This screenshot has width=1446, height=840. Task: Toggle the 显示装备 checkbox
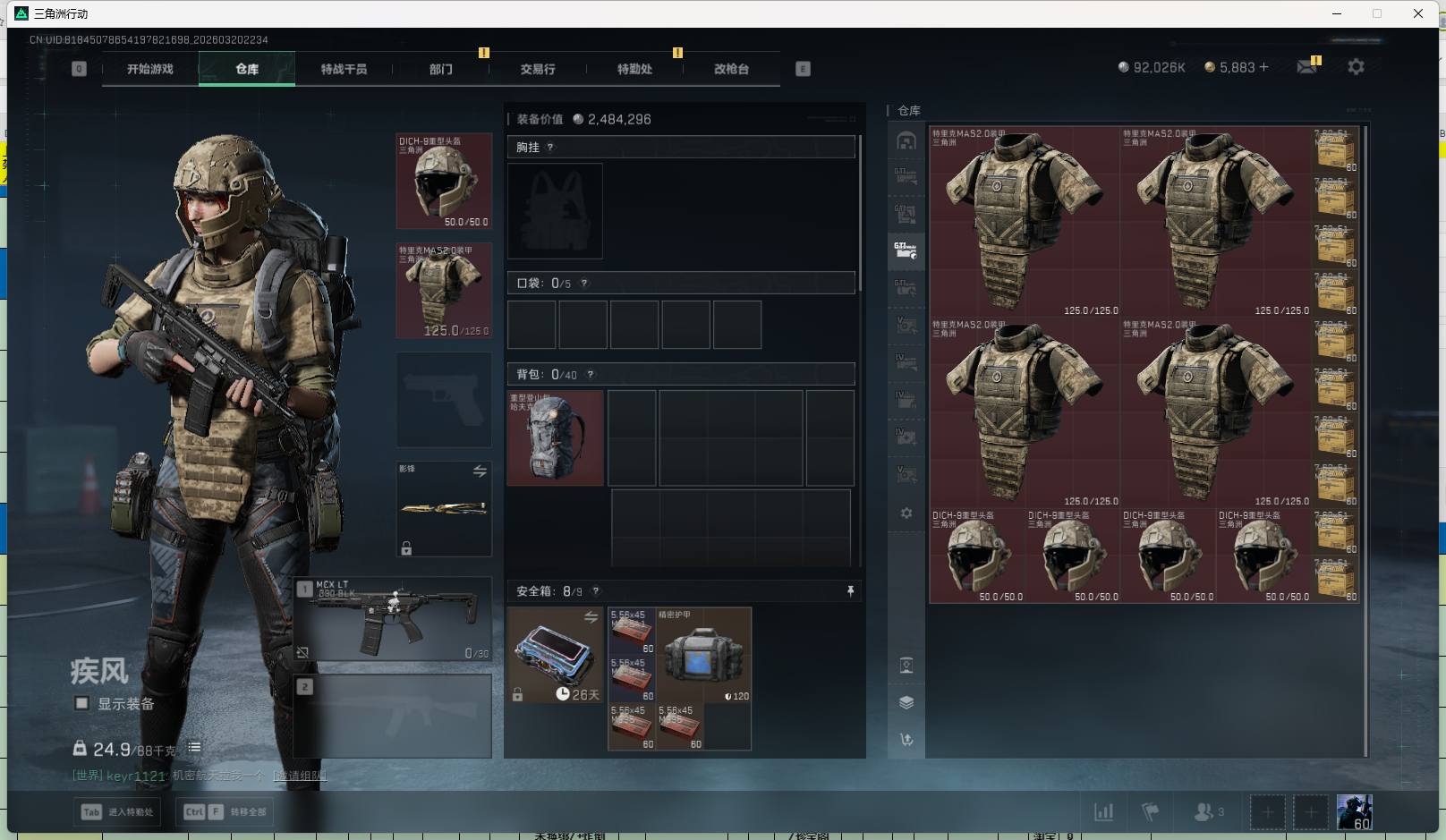coord(81,703)
